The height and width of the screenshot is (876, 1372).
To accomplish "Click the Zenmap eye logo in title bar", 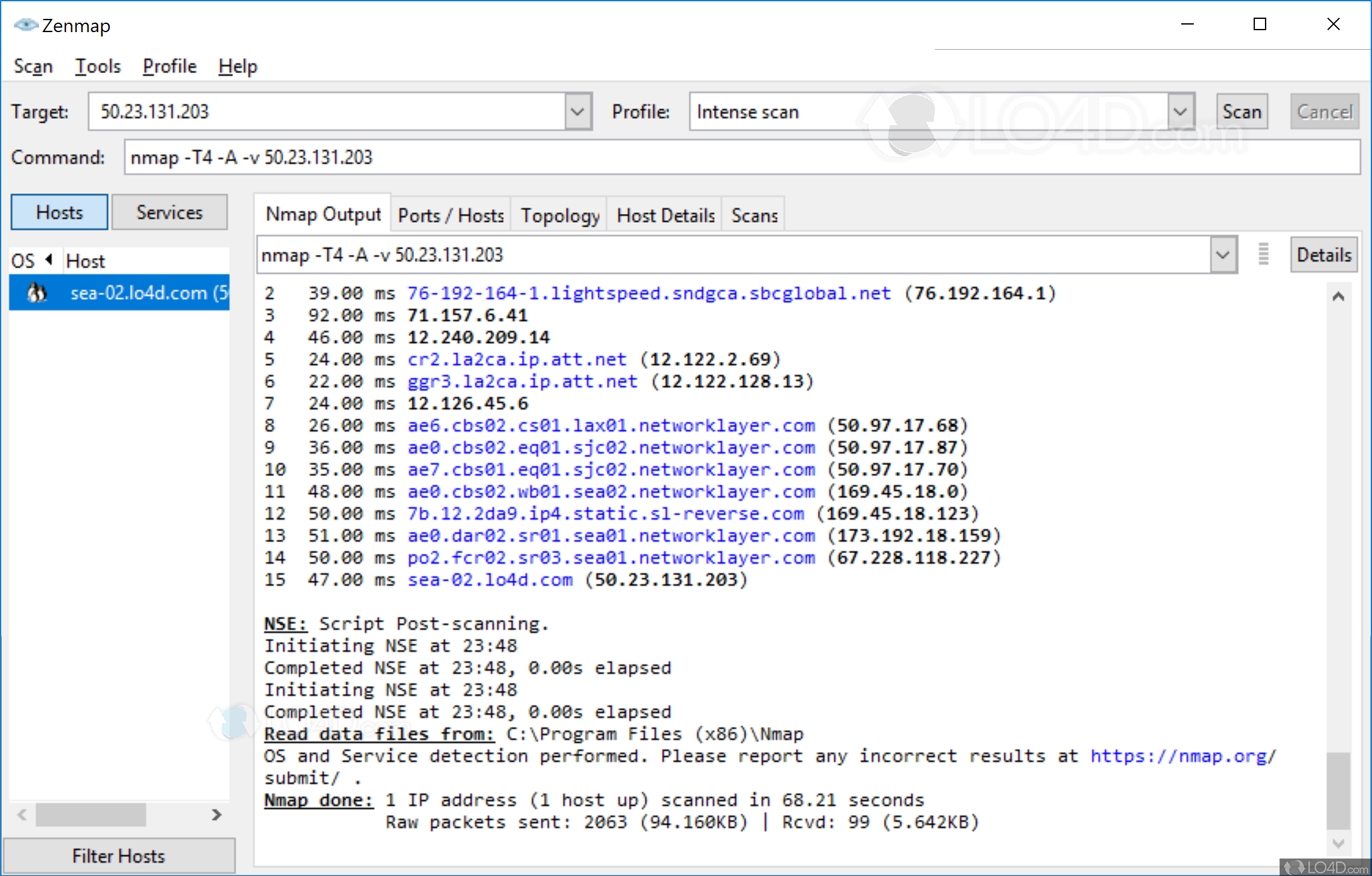I will 26,25.
